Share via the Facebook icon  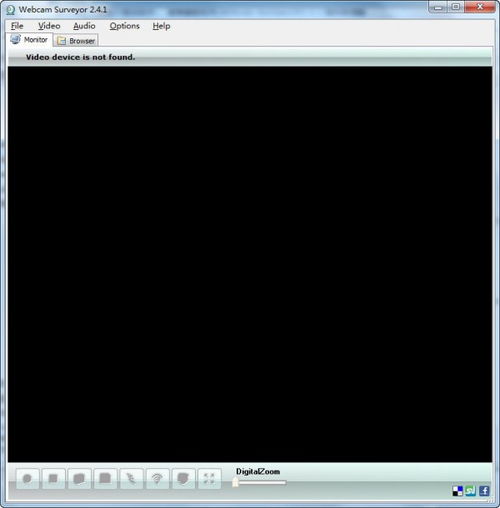pos(484,491)
